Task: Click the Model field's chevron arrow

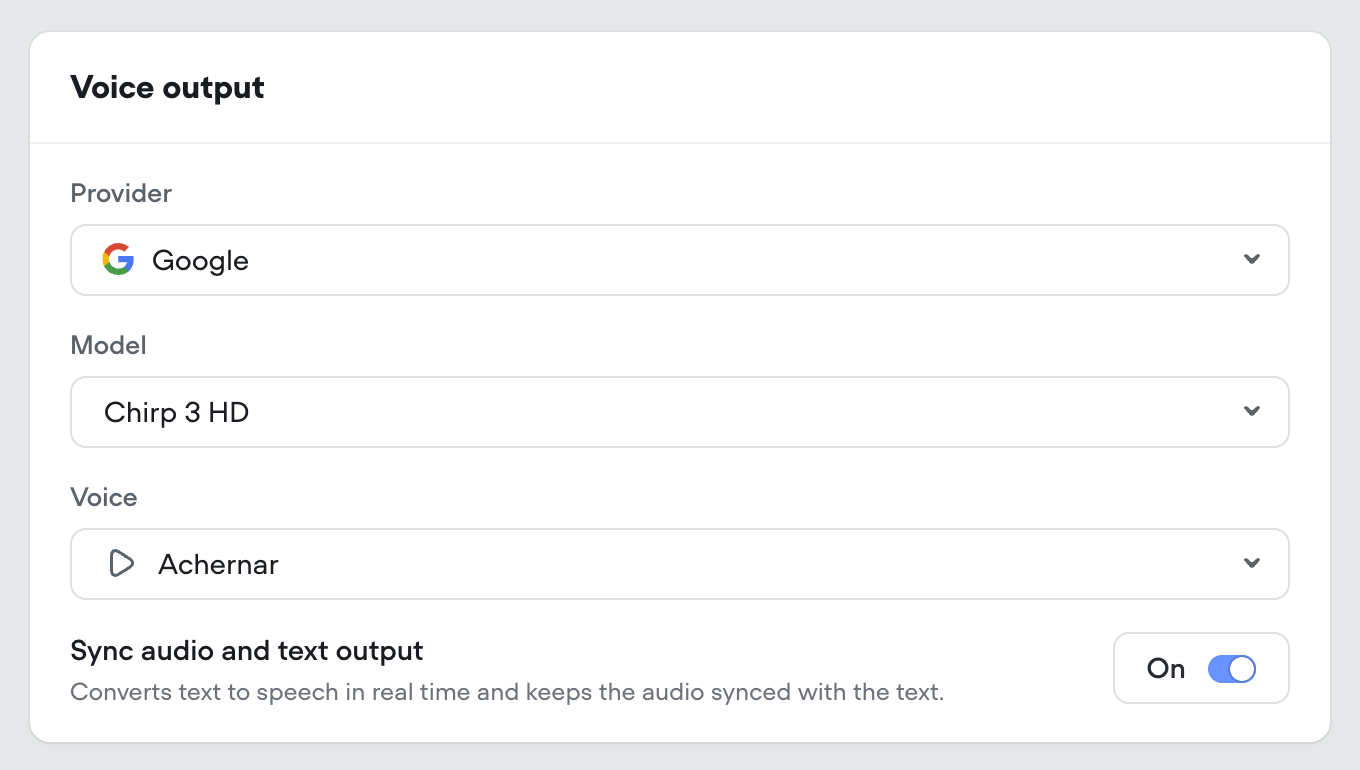Action: pyautogui.click(x=1251, y=412)
